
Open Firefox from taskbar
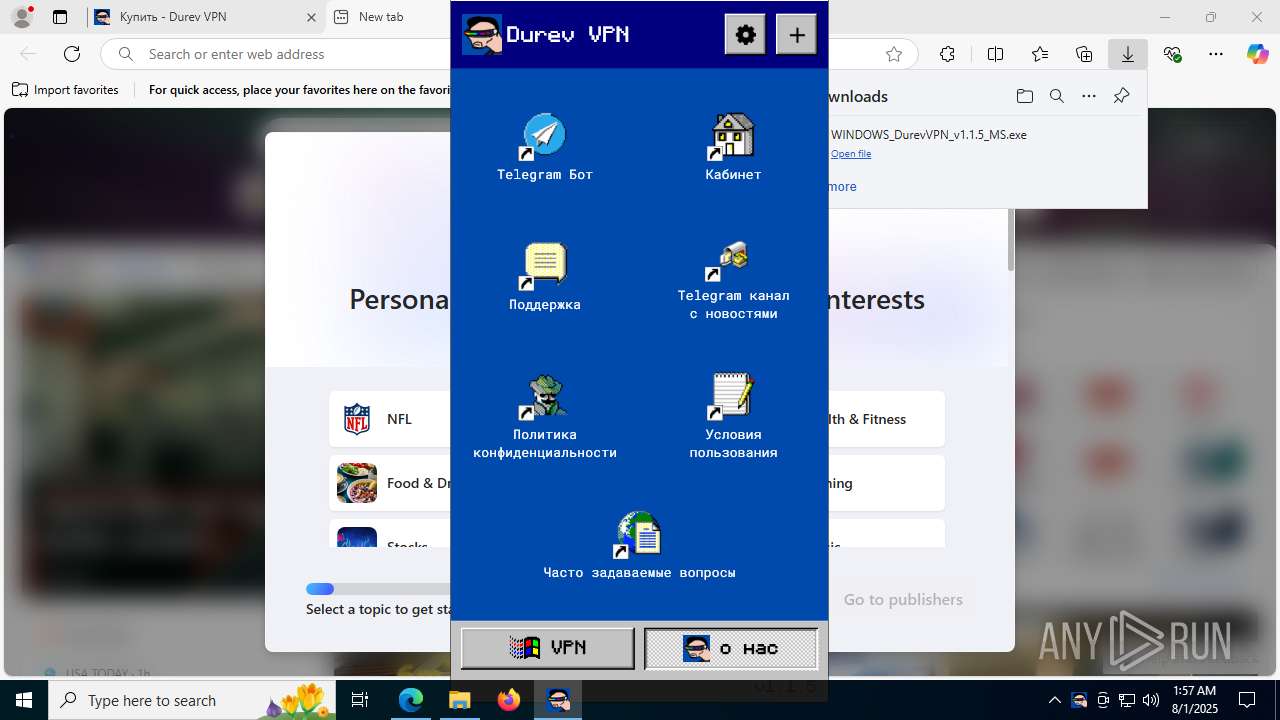pos(509,700)
